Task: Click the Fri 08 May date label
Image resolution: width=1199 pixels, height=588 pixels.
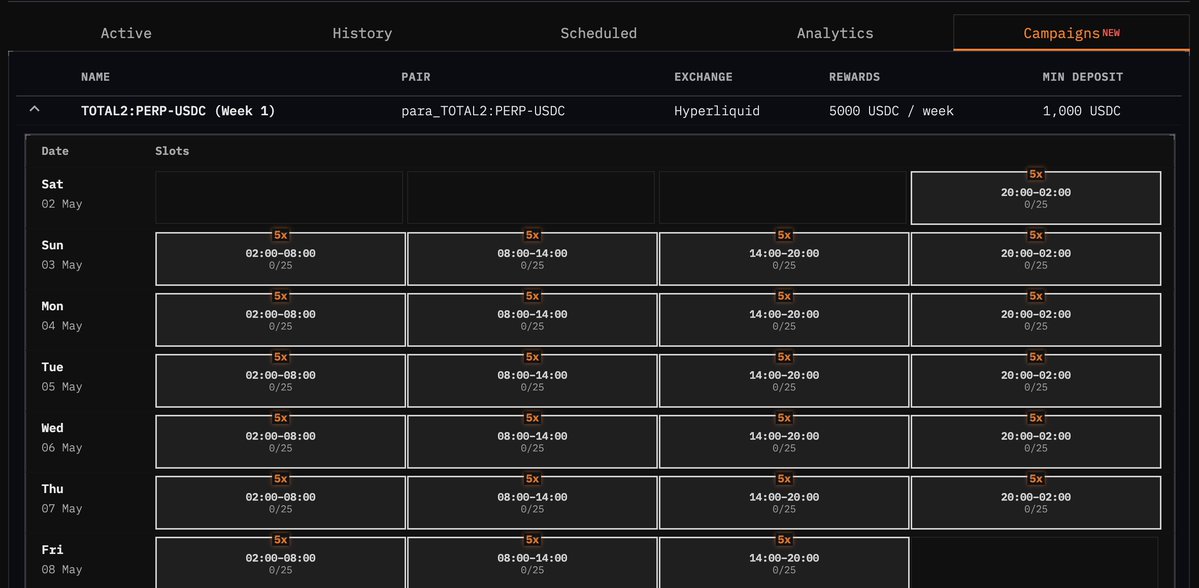Action: pyautogui.click(x=62, y=560)
